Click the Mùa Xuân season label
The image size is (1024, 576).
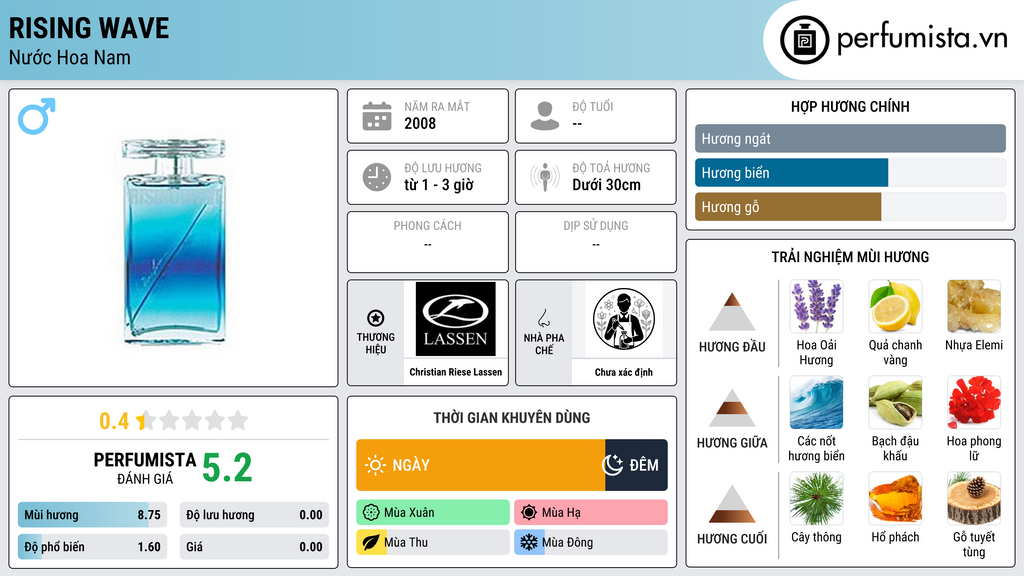click(x=409, y=513)
